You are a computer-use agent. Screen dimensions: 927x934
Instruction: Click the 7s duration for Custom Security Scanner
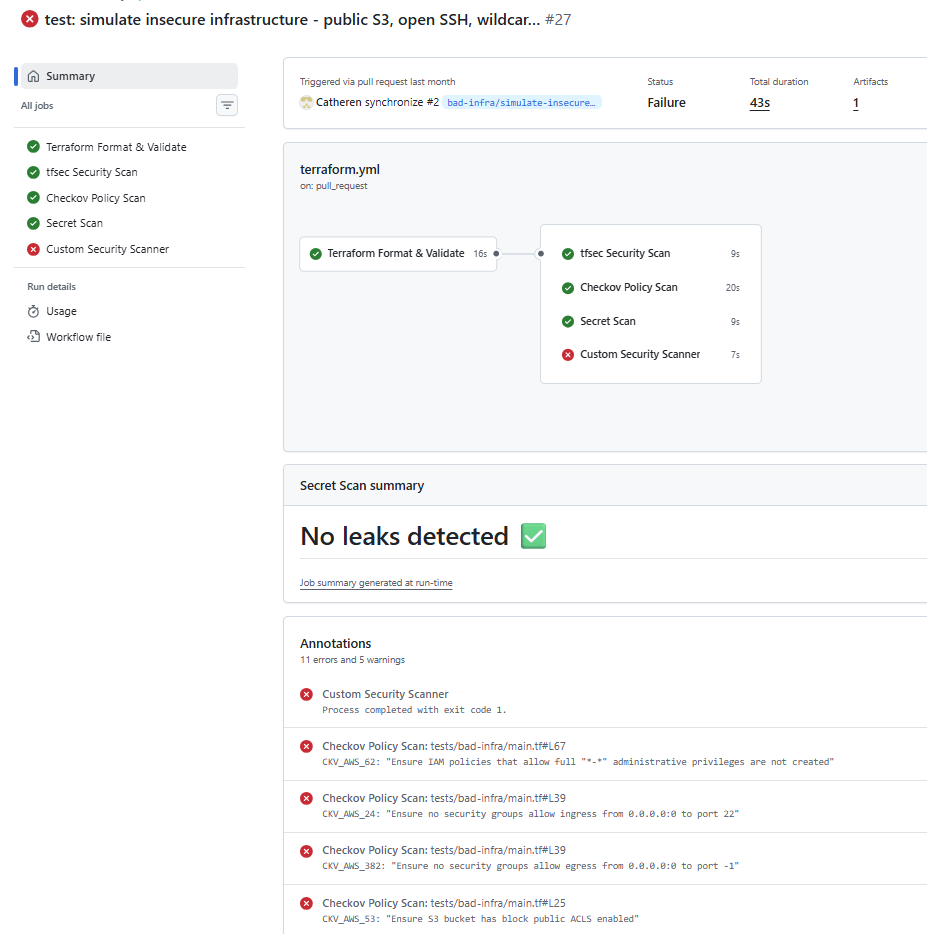(x=735, y=354)
